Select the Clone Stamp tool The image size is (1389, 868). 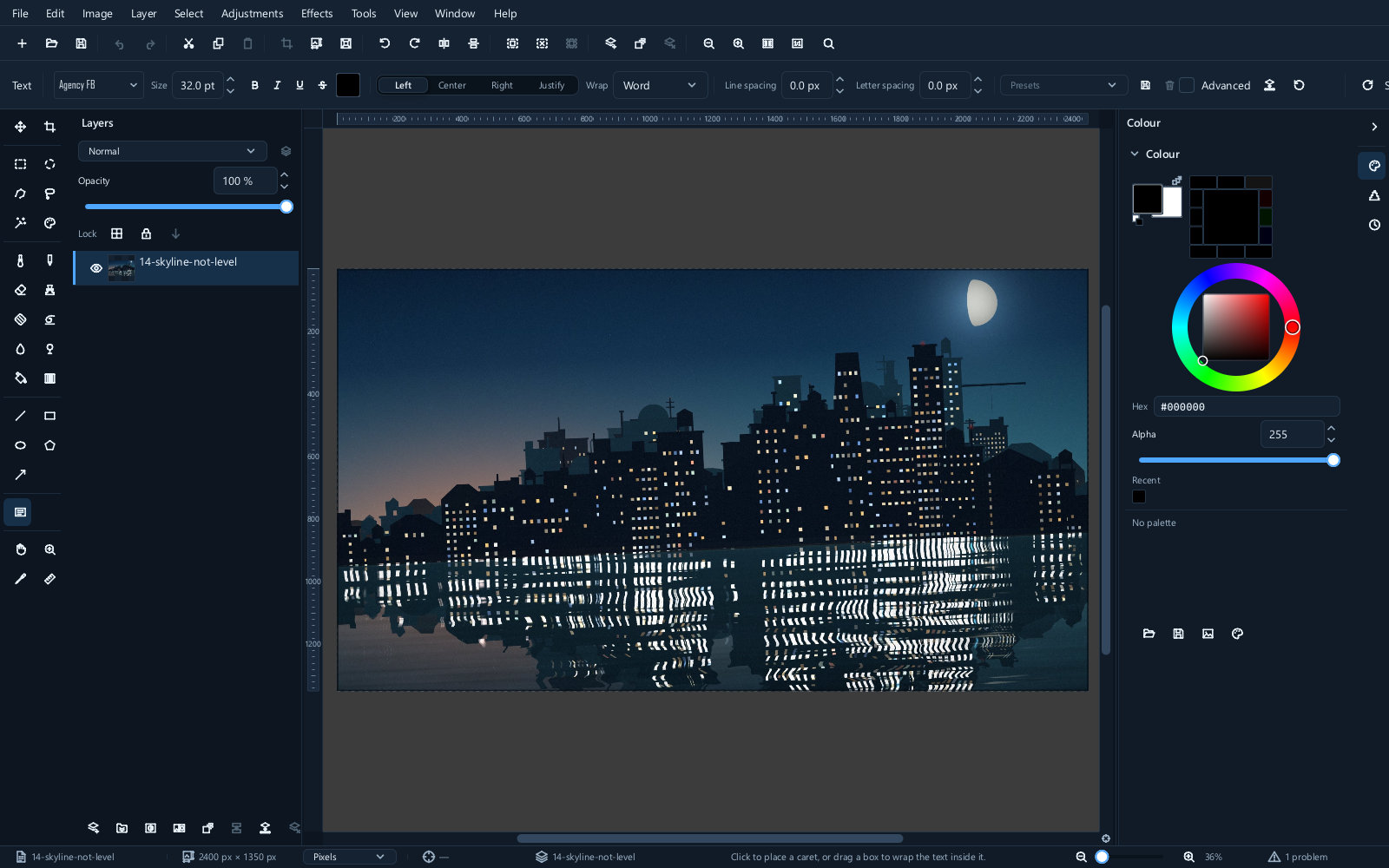[x=49, y=290]
